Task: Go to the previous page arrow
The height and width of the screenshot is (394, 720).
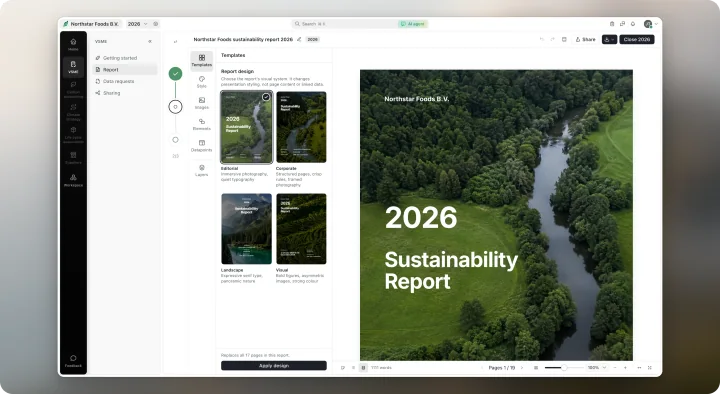Action: pos(482,368)
